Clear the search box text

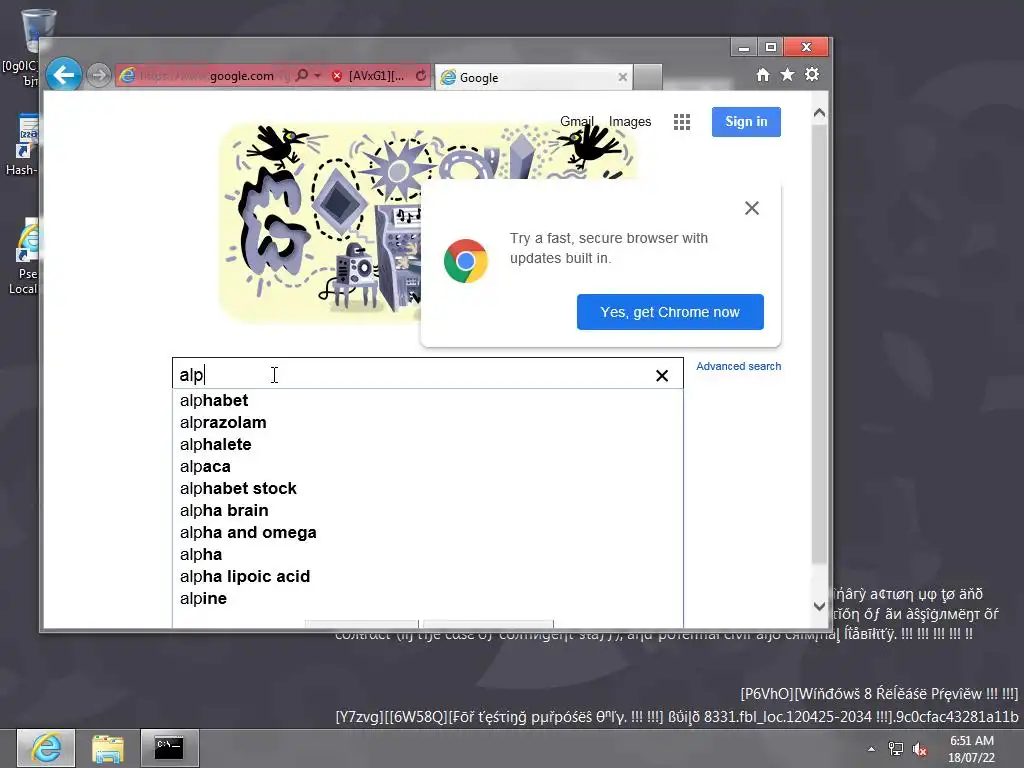(662, 376)
